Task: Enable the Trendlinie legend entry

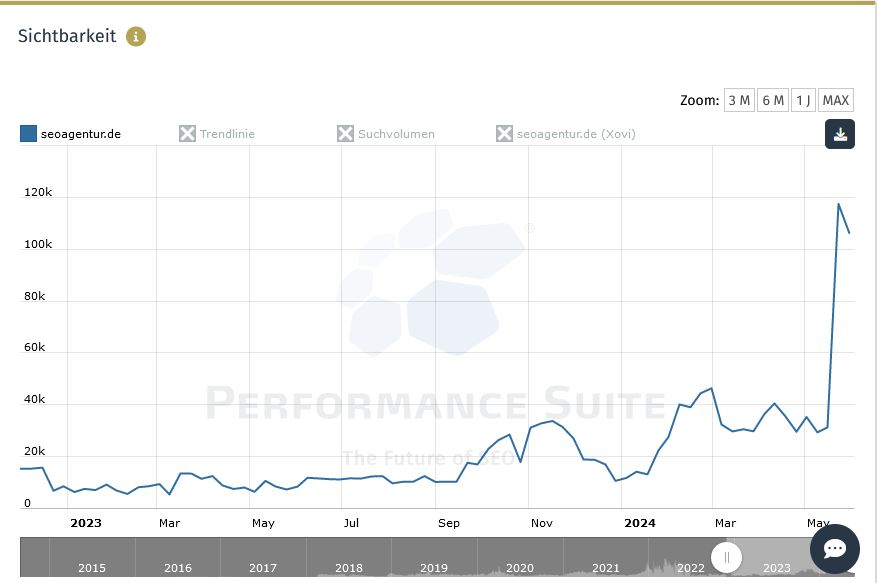Action: 227,134
